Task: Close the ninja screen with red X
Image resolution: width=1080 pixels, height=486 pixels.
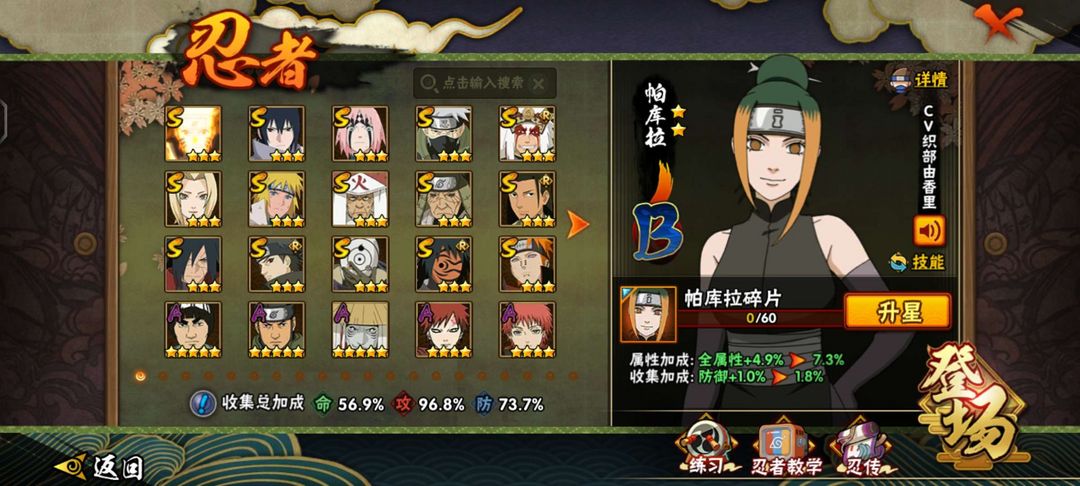Action: pos(995,21)
